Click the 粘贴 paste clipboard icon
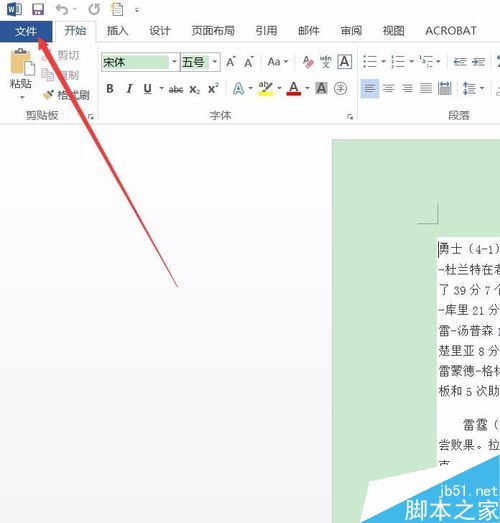 click(x=22, y=62)
